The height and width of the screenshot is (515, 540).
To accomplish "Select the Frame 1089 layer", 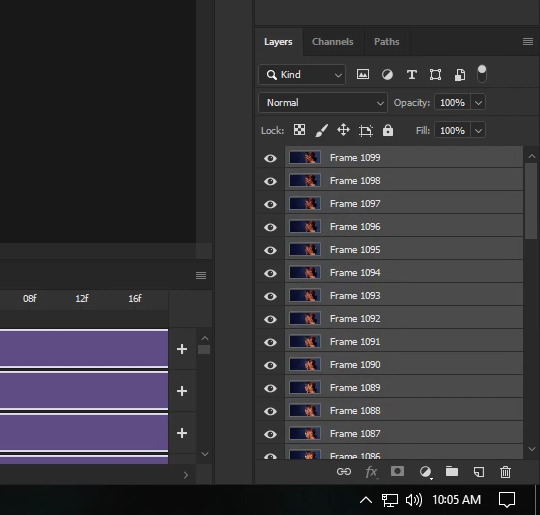I will click(x=404, y=388).
